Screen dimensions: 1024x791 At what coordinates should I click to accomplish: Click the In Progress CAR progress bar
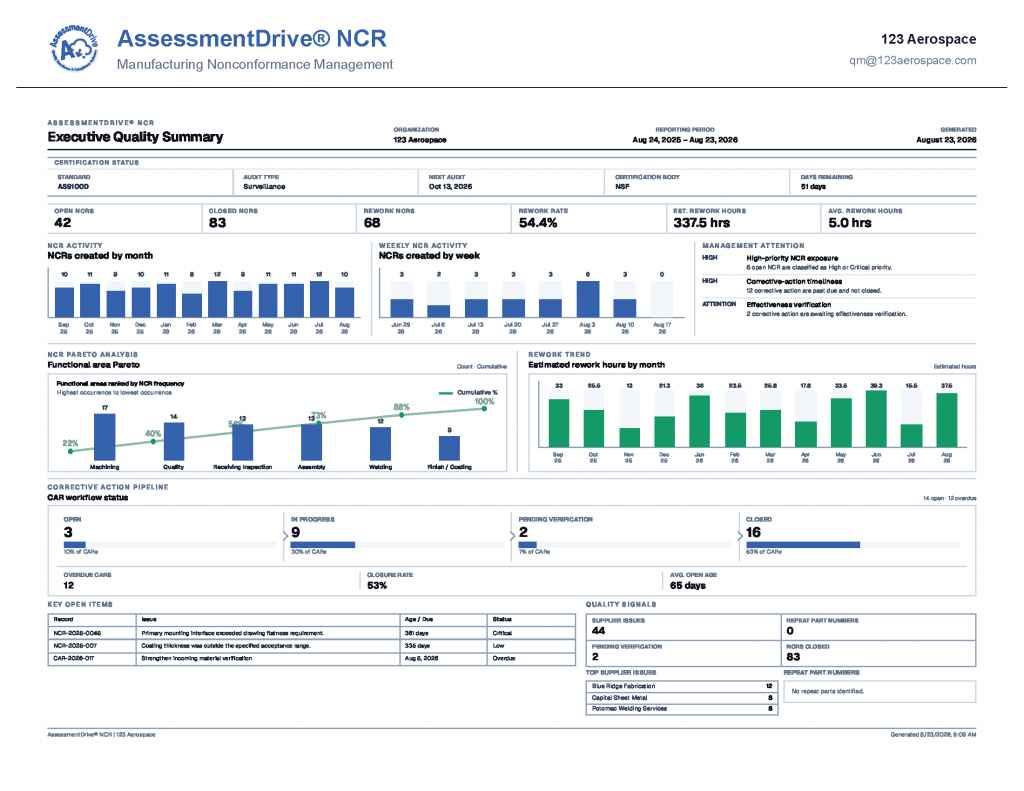coord(398,545)
